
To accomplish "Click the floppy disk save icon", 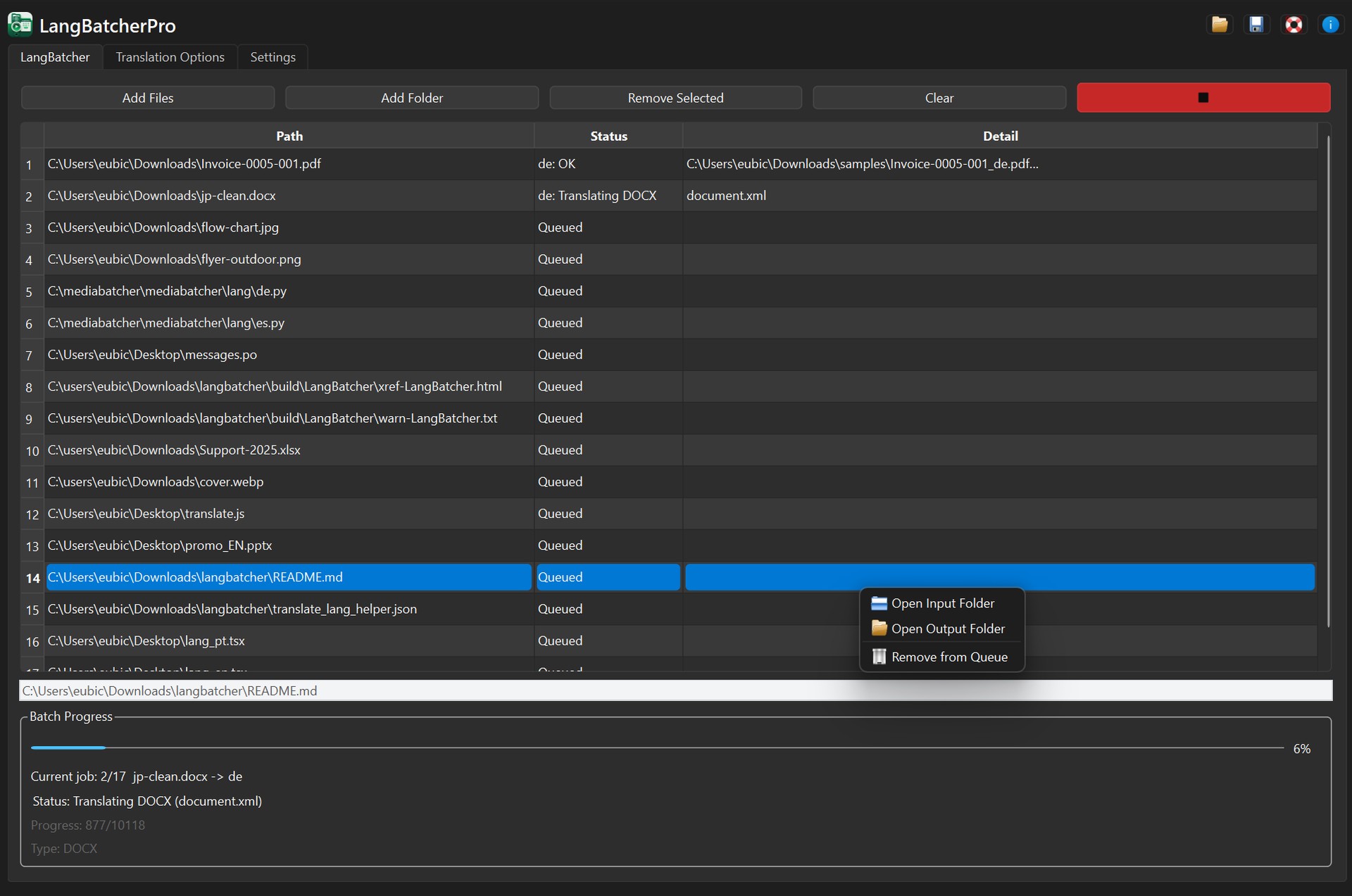I will [1256, 25].
